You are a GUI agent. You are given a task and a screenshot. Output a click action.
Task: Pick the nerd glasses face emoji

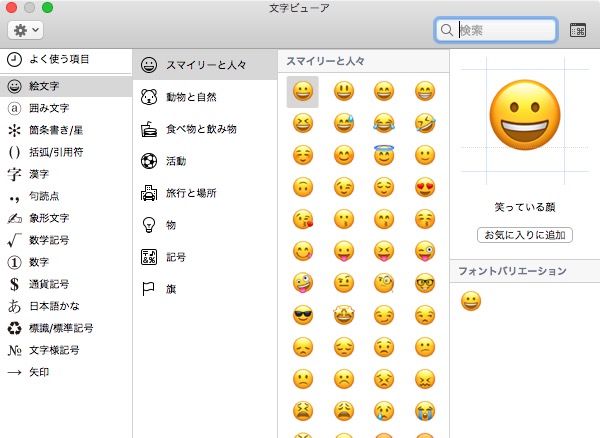point(425,283)
